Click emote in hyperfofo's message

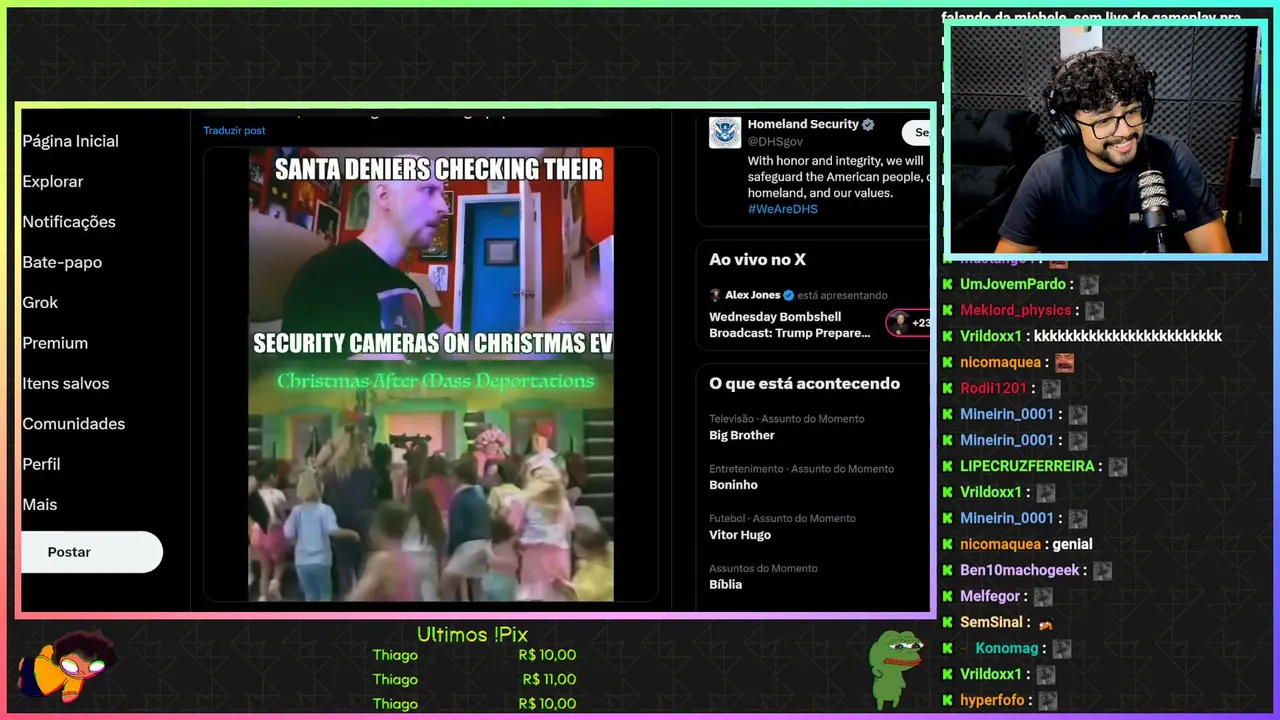pos(1047,700)
